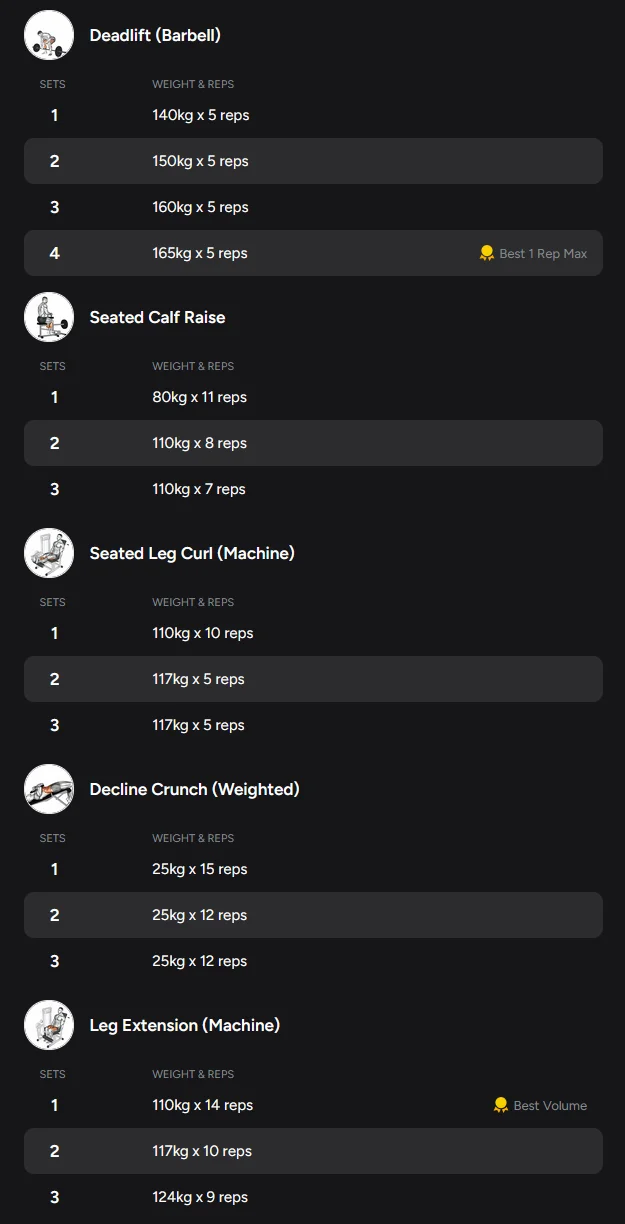
Task: Open the Seated Leg Curl machine thumbnail
Action: pos(49,553)
